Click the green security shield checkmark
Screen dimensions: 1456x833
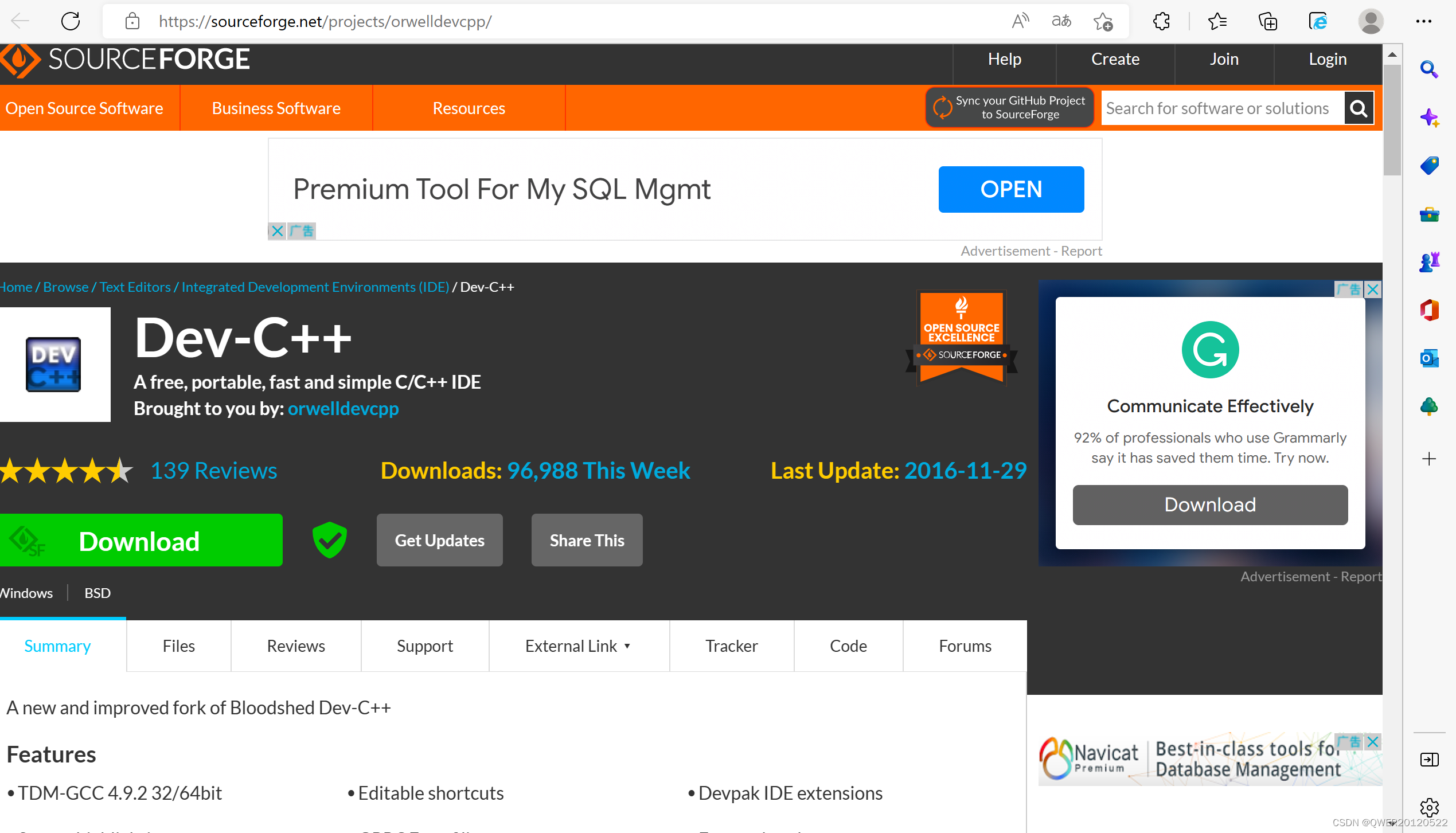[330, 540]
